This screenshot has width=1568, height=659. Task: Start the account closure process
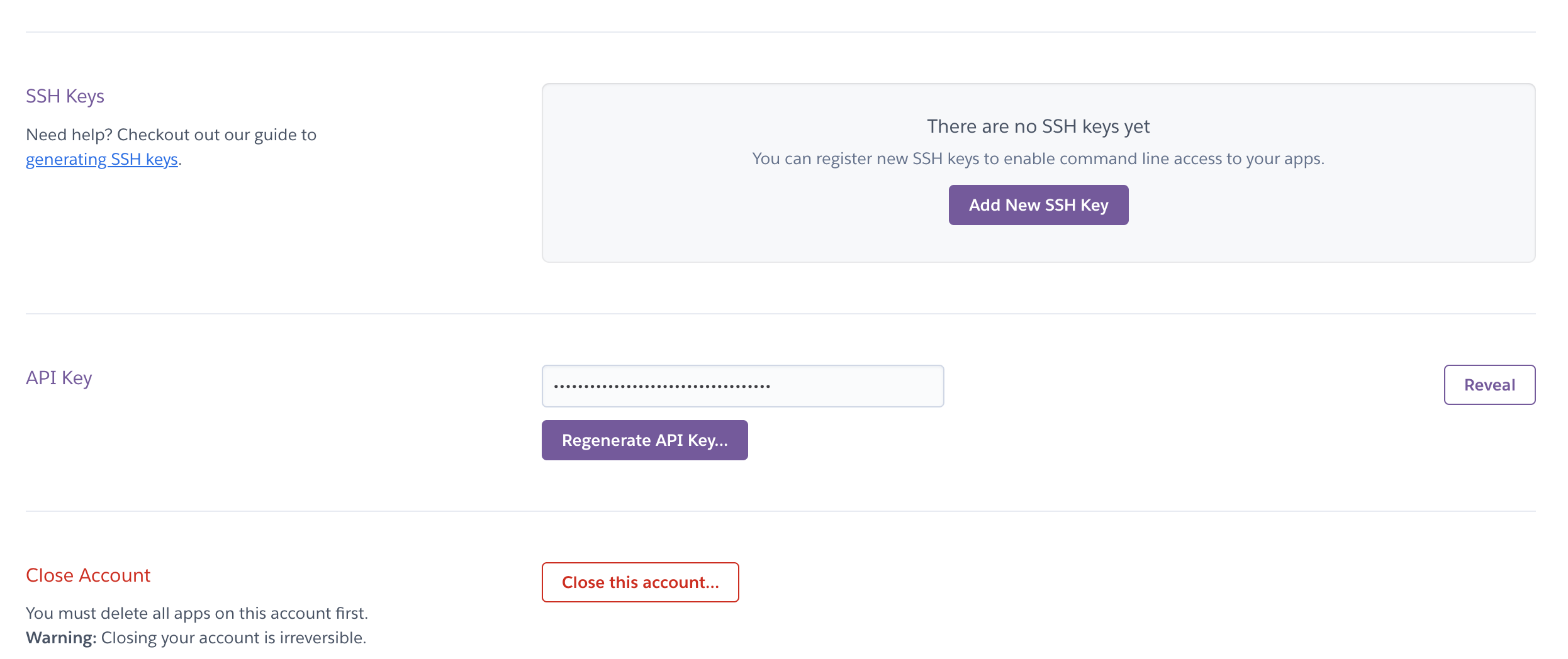point(640,582)
